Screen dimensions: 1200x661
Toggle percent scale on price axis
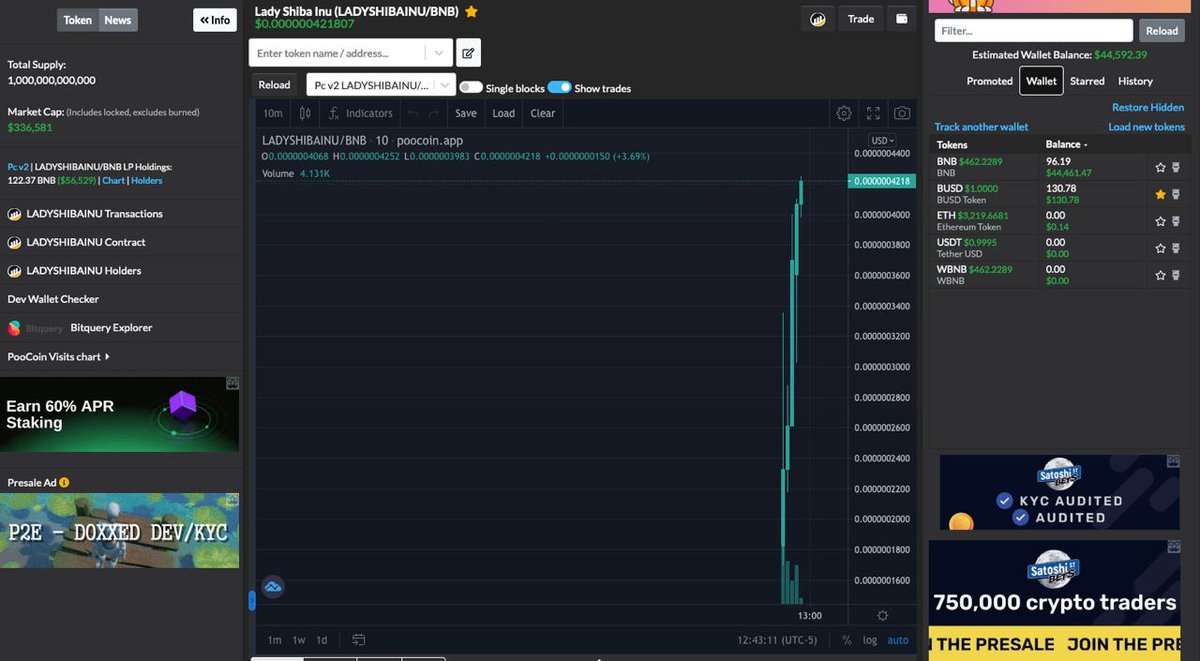[847, 640]
